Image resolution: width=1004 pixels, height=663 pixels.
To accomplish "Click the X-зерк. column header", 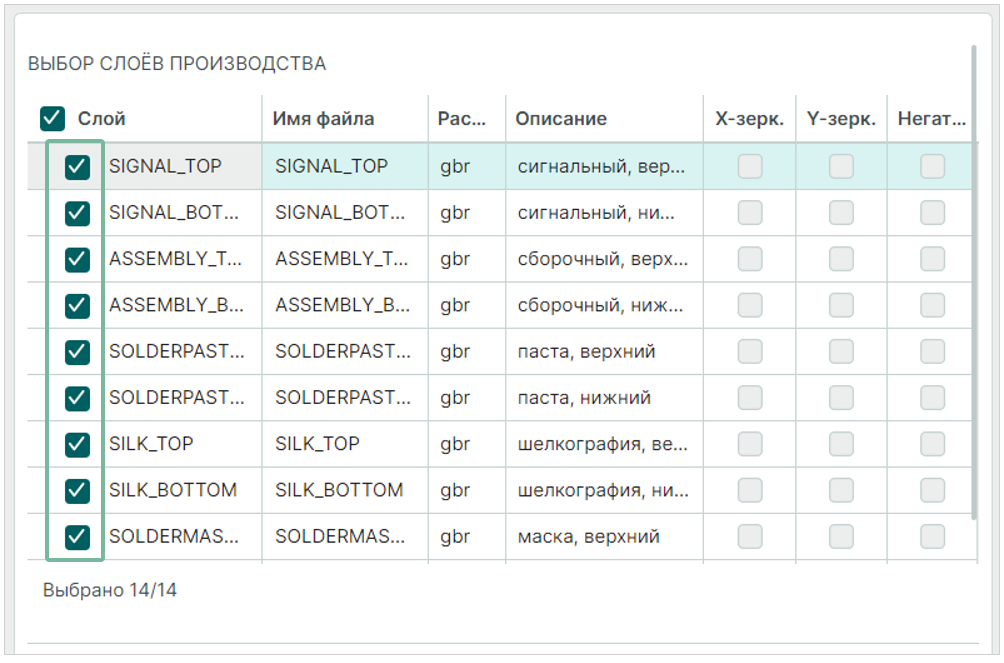I will 749,119.
